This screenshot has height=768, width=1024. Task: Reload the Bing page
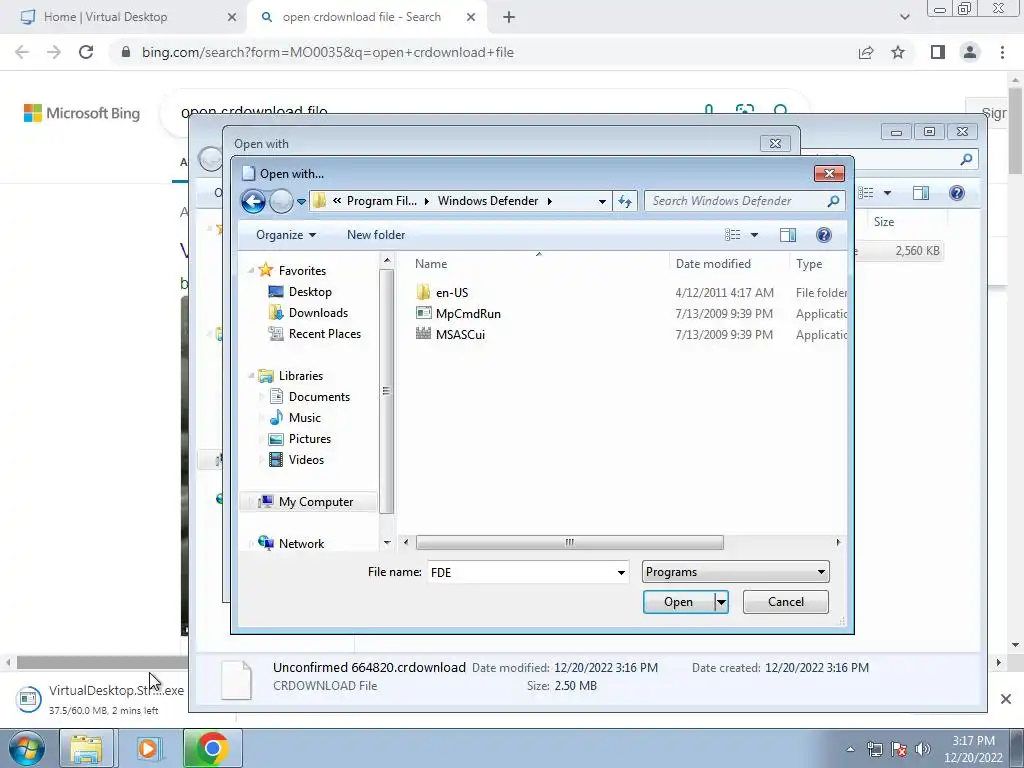(x=86, y=52)
